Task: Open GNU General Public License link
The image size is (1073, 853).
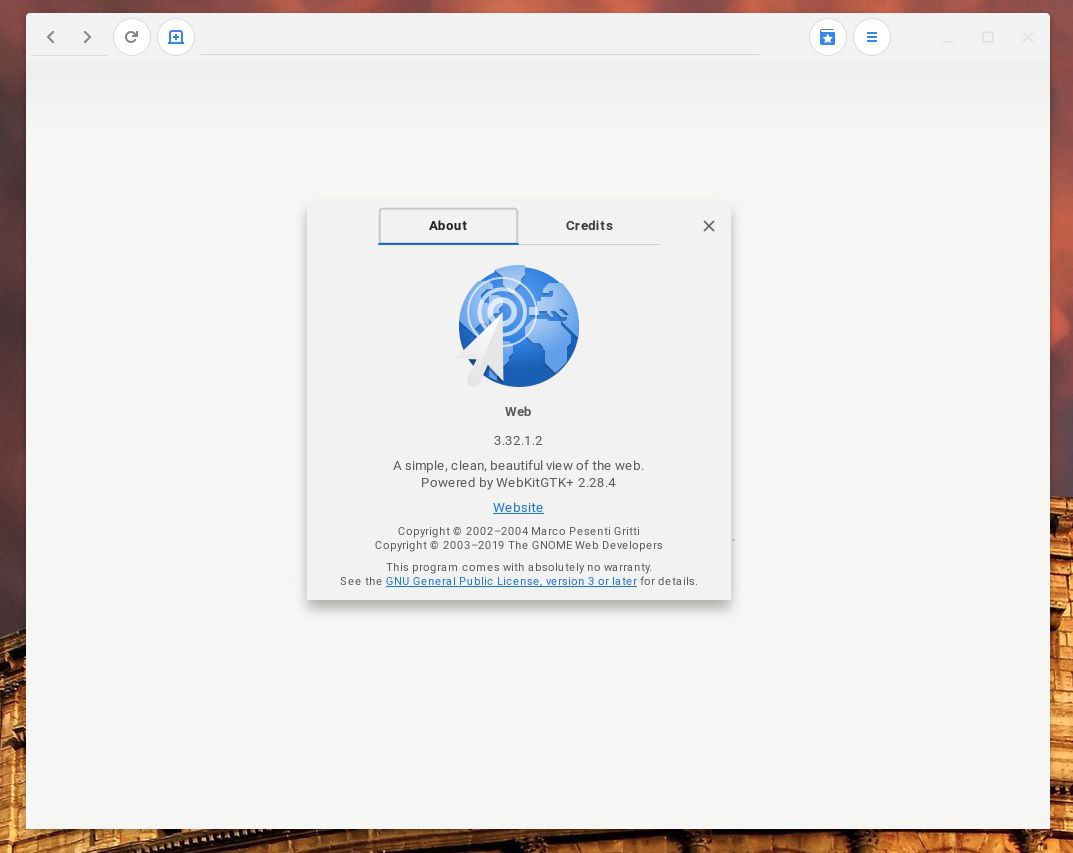Action: coord(511,581)
